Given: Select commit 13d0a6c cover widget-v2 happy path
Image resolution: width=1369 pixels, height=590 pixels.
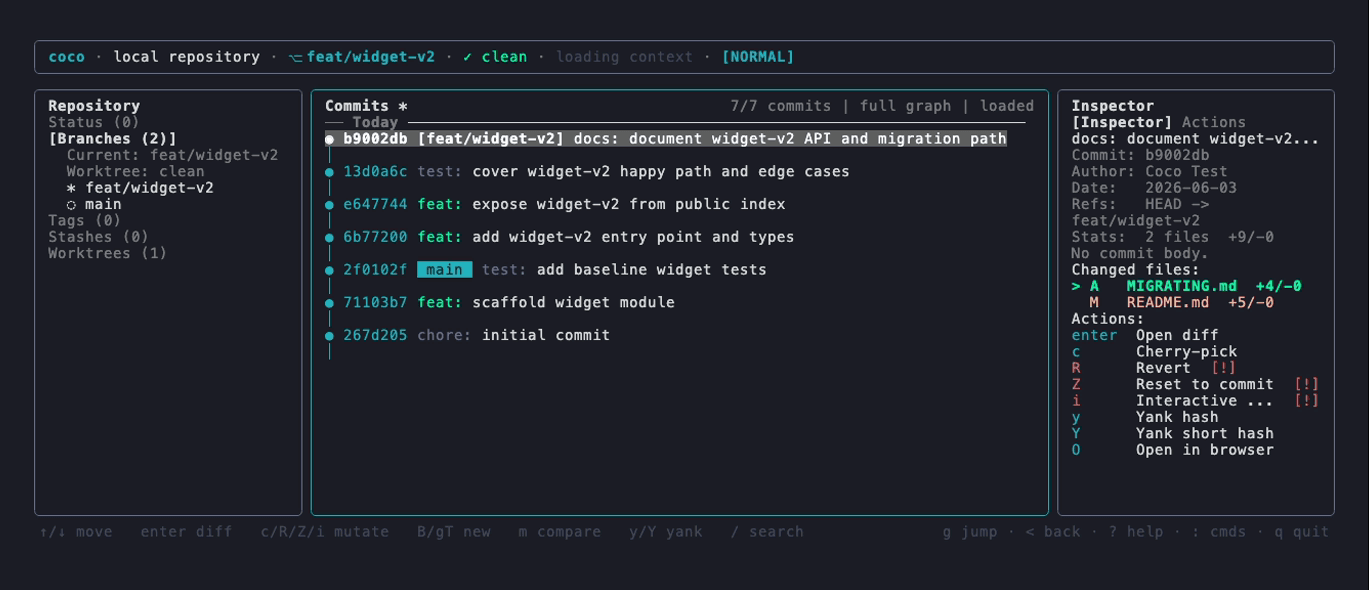Looking at the screenshot, I should click(587, 172).
